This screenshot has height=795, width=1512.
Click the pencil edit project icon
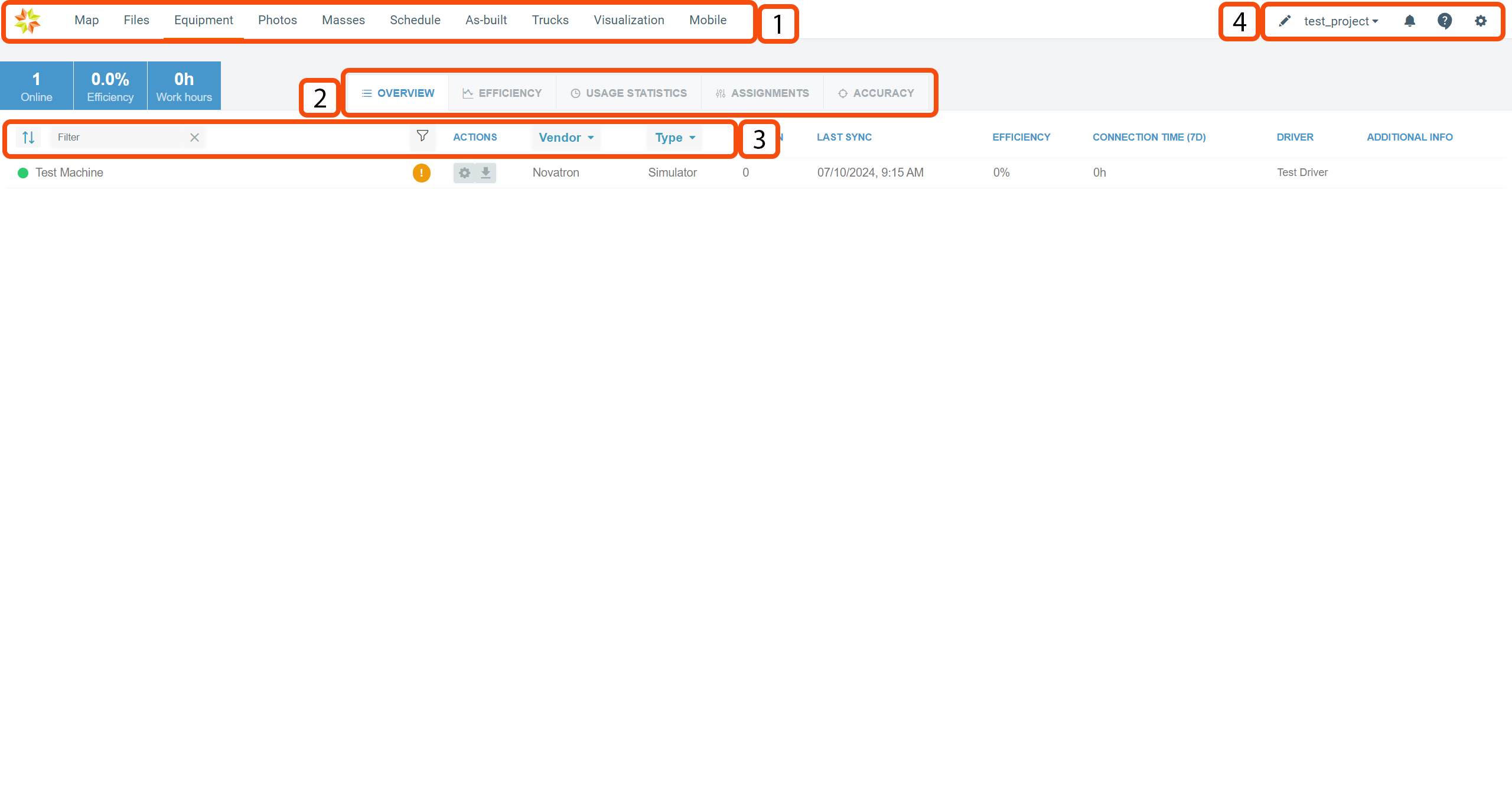1285,21
